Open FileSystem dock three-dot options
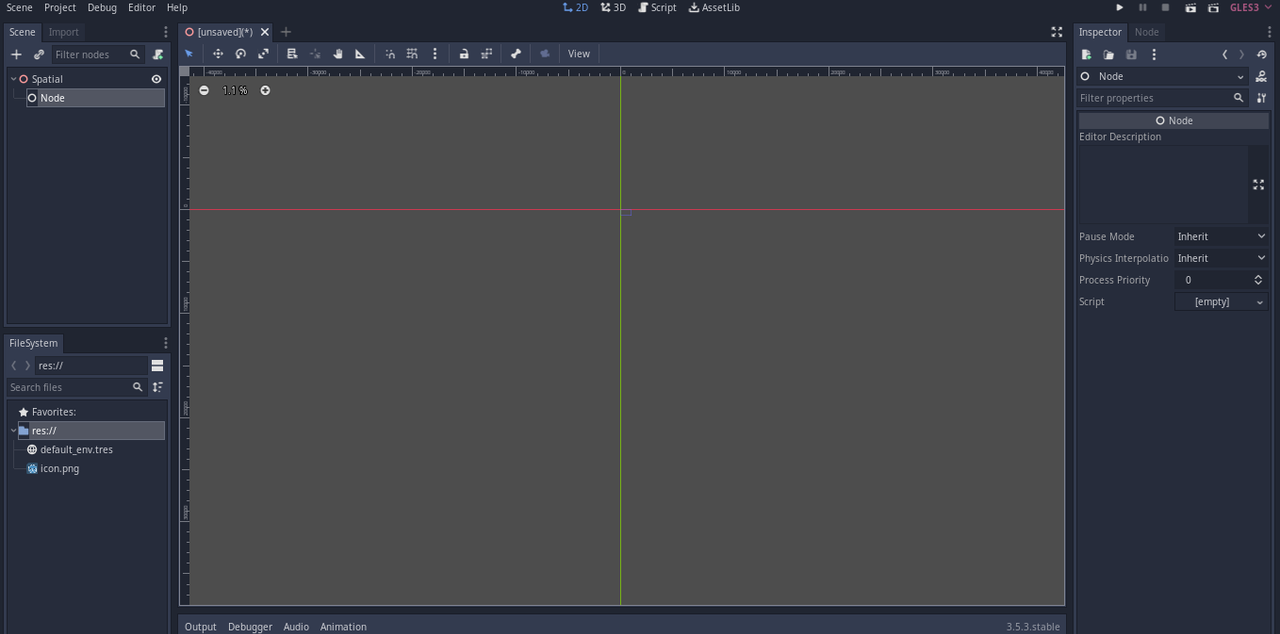The height and width of the screenshot is (634, 1280). tap(165, 343)
